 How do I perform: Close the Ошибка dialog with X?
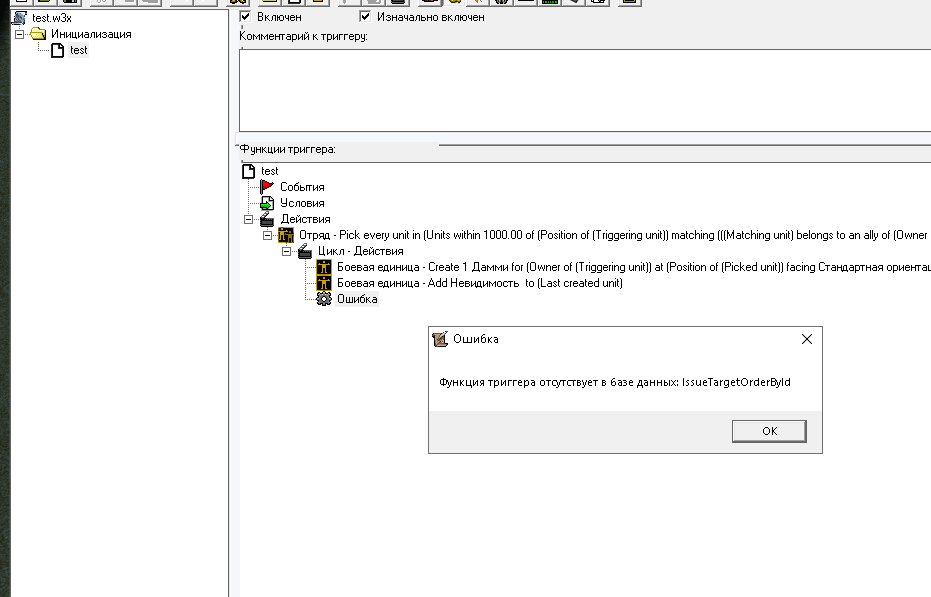click(x=806, y=339)
